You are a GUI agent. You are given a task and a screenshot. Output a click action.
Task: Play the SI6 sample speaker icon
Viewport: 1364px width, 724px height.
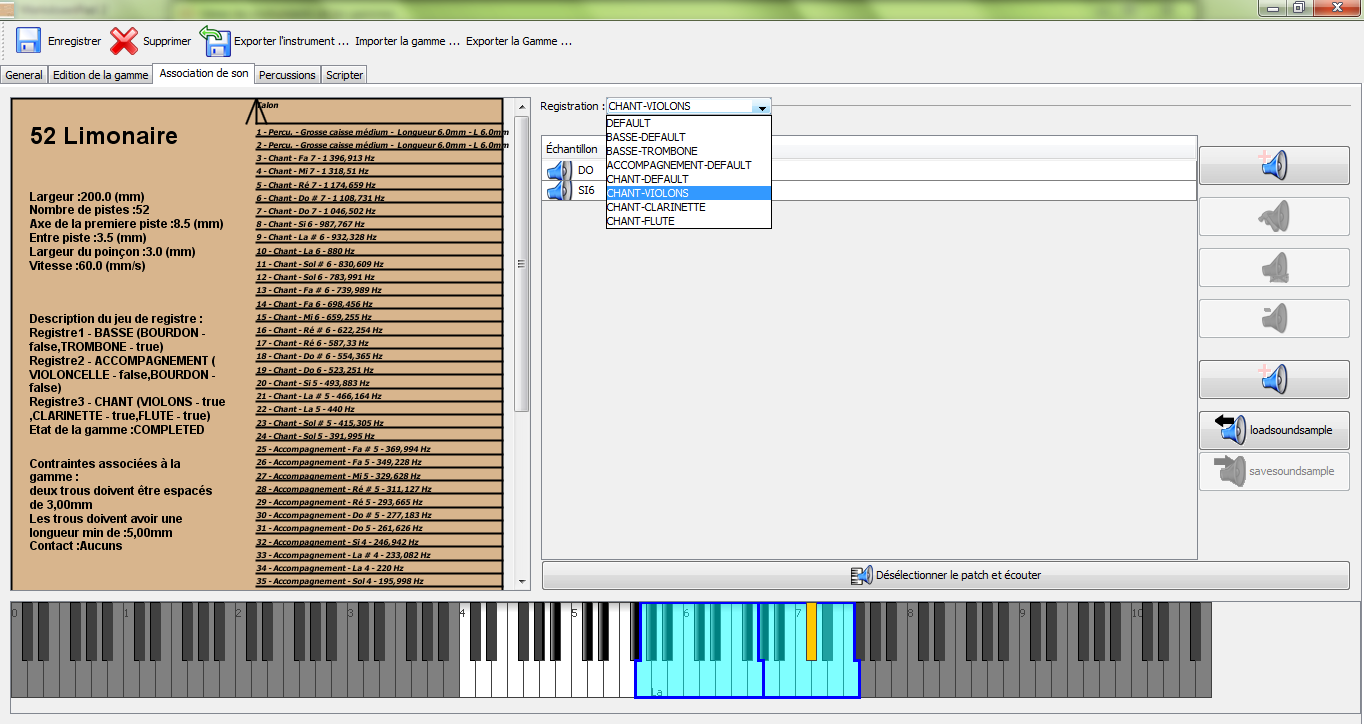pyautogui.click(x=557, y=191)
